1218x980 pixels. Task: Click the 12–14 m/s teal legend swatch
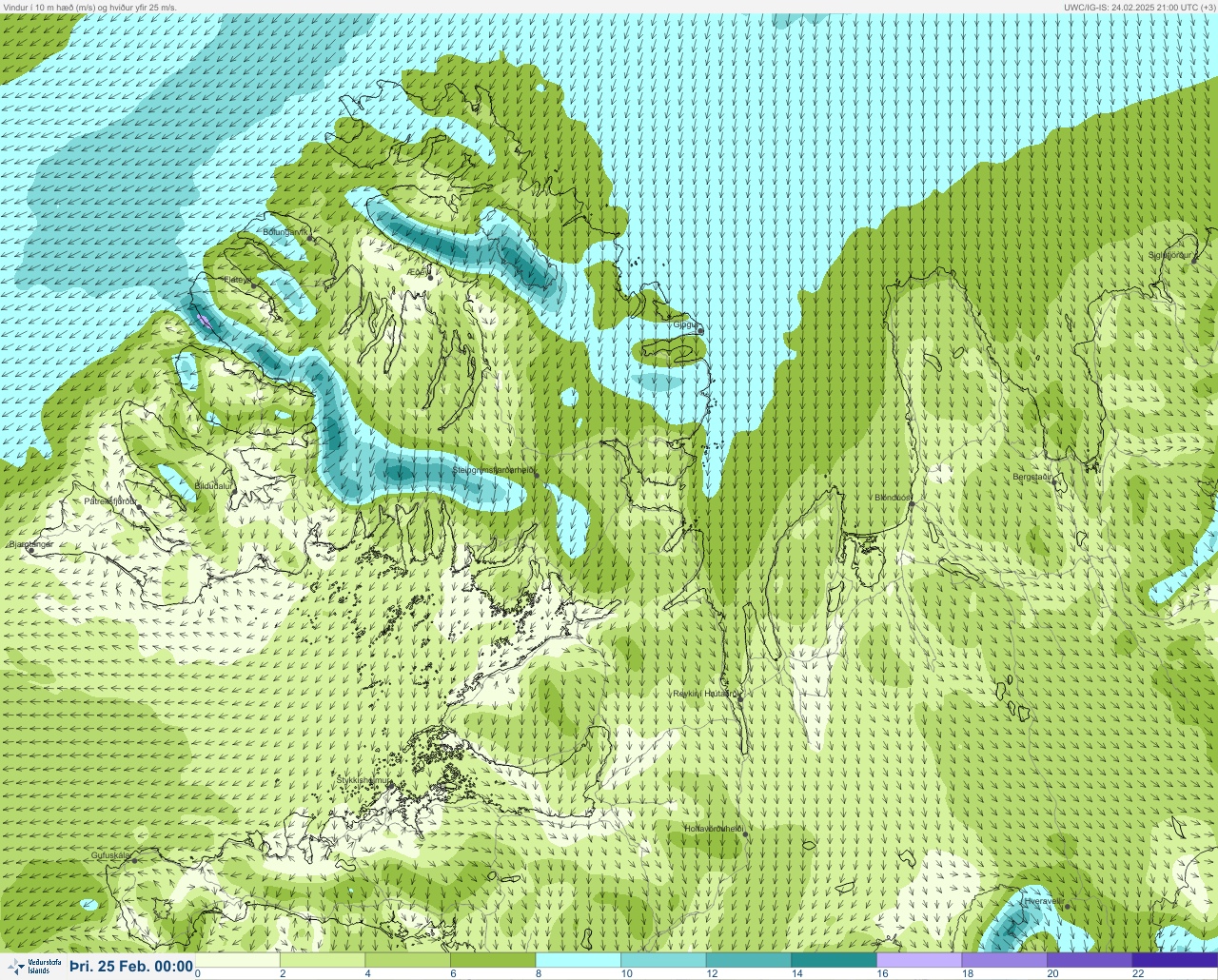coord(749,960)
